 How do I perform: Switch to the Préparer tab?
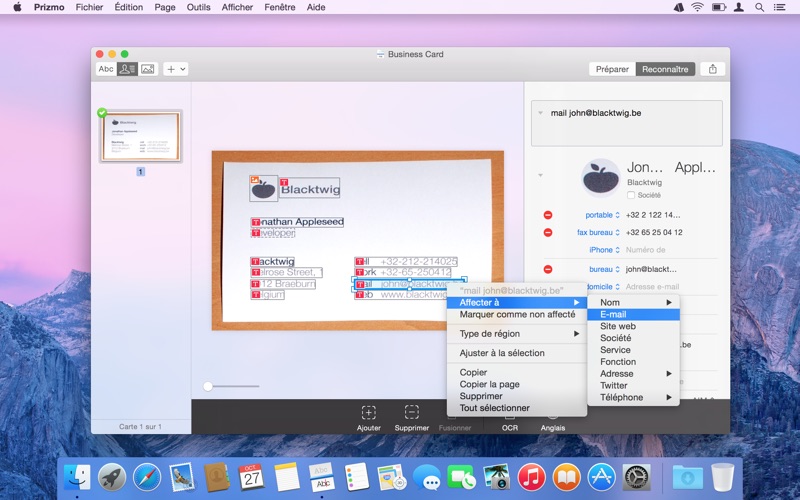pyautogui.click(x=612, y=69)
